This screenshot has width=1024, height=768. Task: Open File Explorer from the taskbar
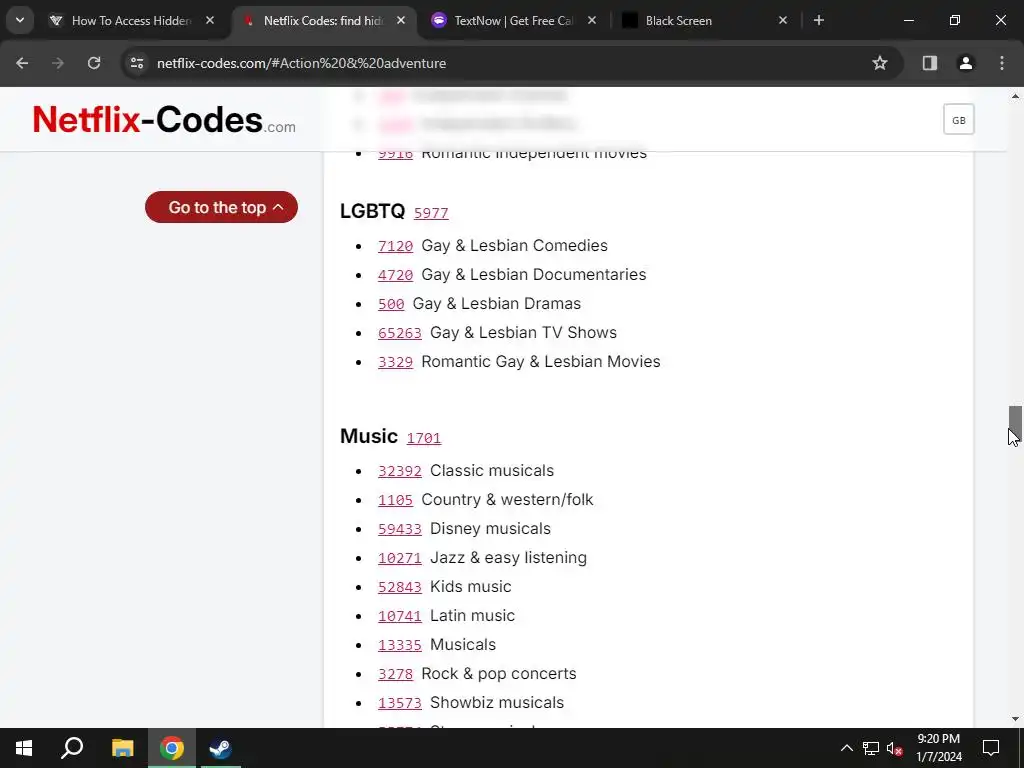(x=122, y=748)
